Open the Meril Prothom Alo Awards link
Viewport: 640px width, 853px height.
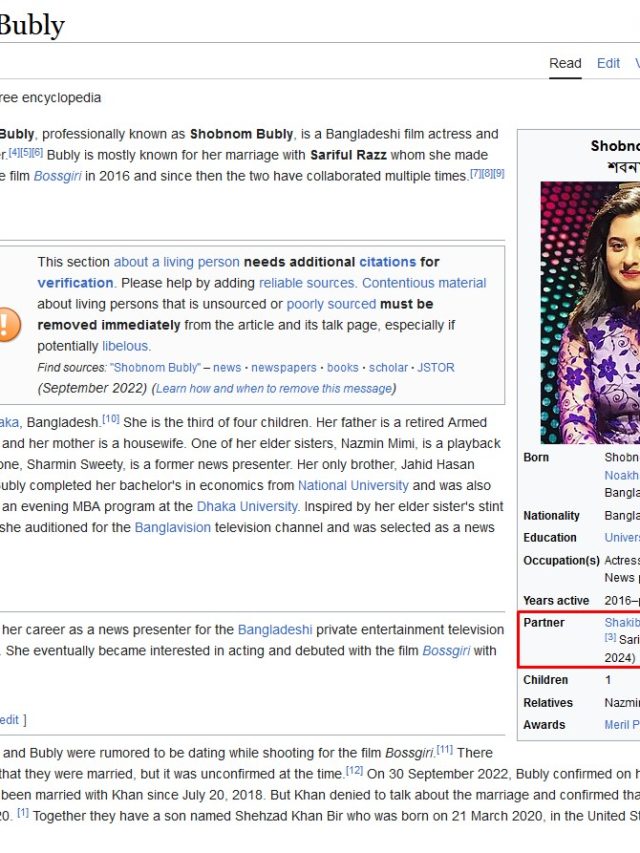point(622,725)
